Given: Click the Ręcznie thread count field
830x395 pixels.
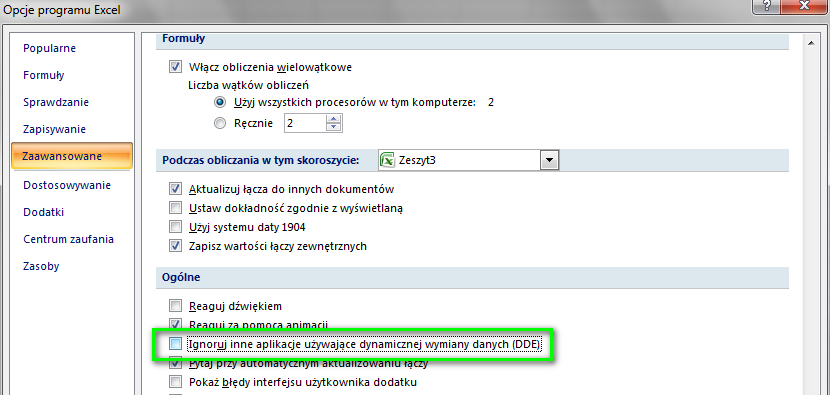Looking at the screenshot, I should click(x=305, y=124).
